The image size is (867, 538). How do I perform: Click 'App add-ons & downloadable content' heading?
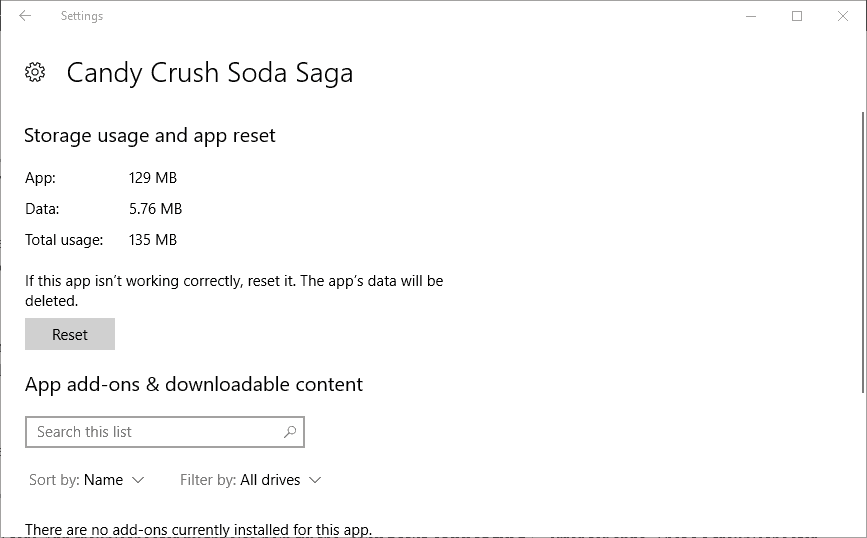click(x=194, y=385)
